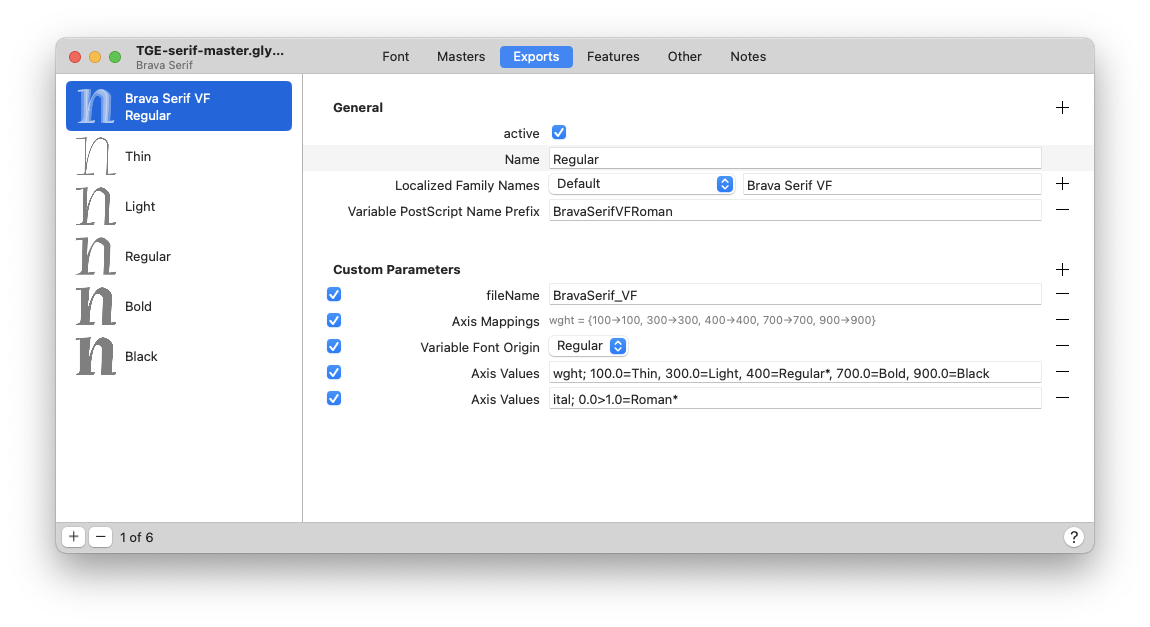Remove the Variable PostScript Name Prefix row
Image resolution: width=1150 pixels, height=627 pixels.
coord(1062,210)
